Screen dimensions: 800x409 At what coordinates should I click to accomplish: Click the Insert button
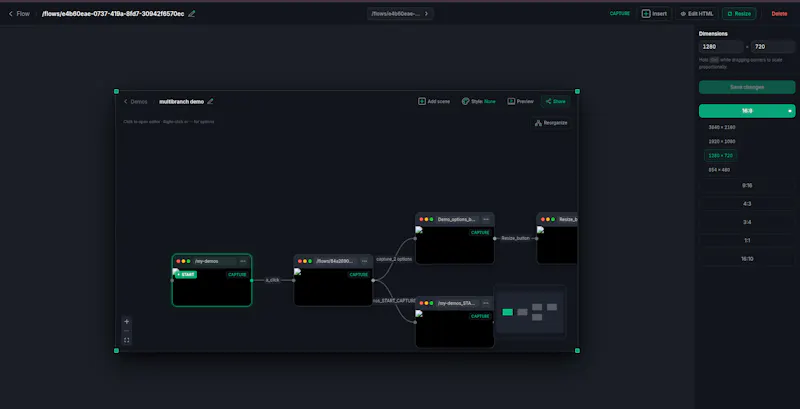click(x=654, y=14)
